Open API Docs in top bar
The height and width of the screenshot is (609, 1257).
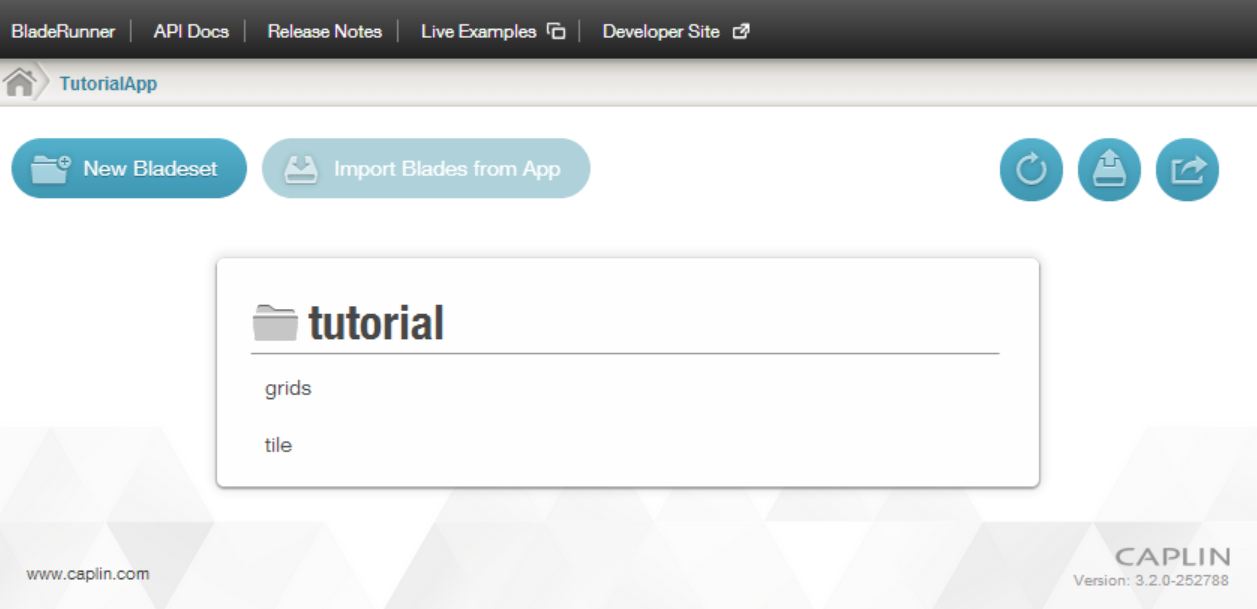pyautogui.click(x=191, y=31)
